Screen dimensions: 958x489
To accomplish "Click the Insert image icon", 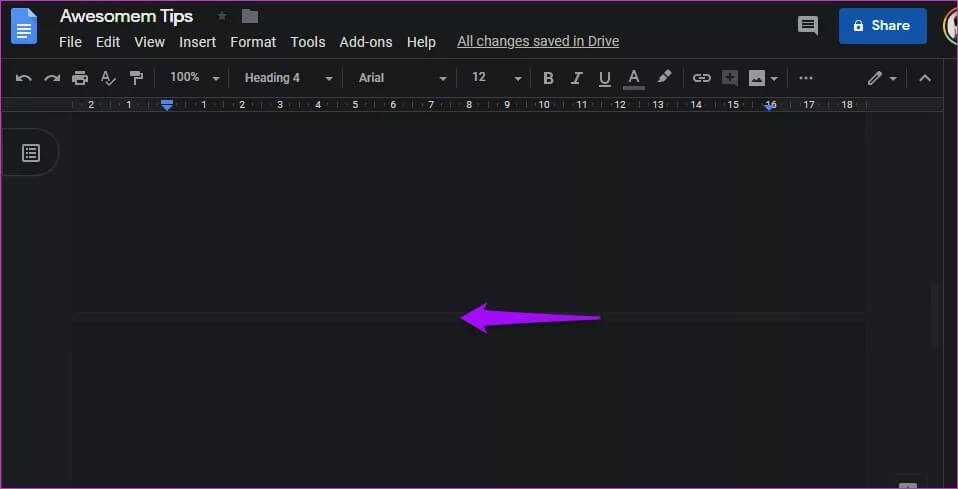I will [x=757, y=78].
